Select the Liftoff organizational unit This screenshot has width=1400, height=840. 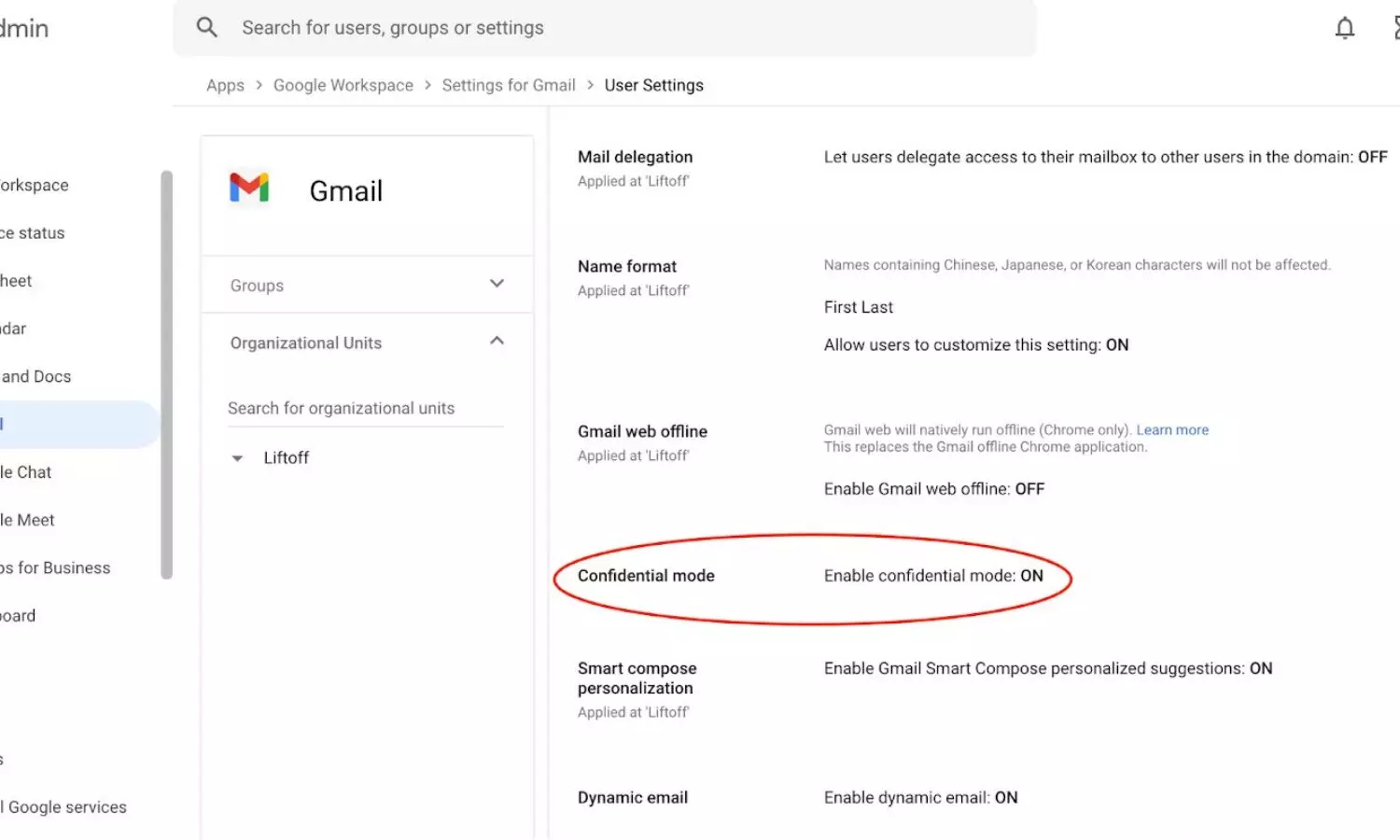click(x=286, y=458)
